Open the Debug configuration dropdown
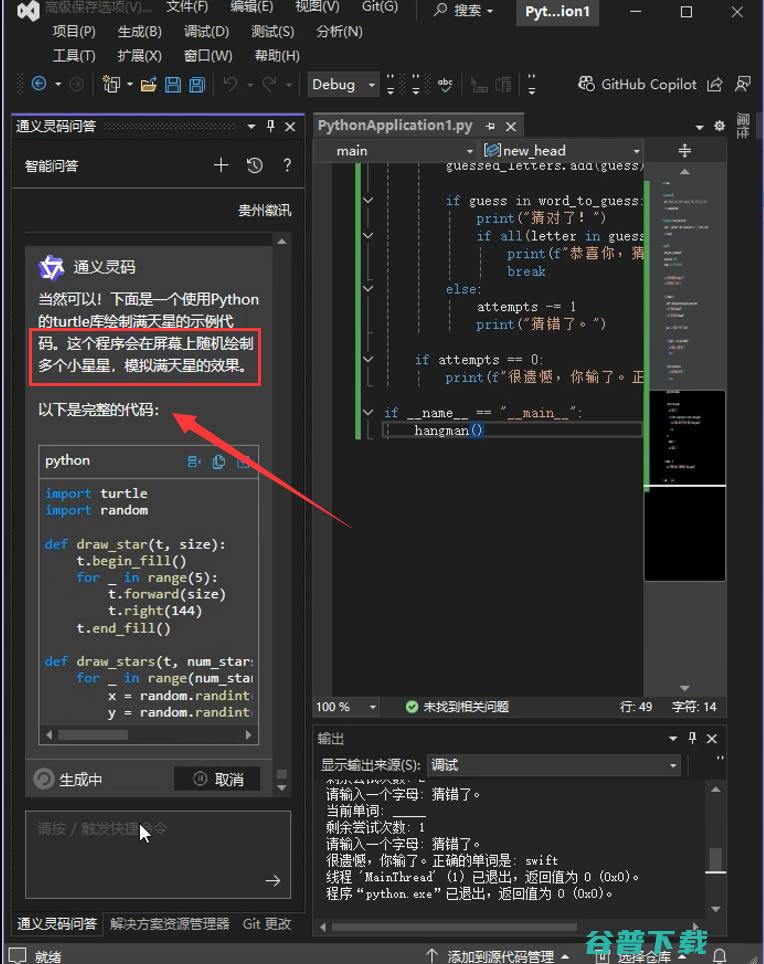764x964 pixels. tap(342, 84)
